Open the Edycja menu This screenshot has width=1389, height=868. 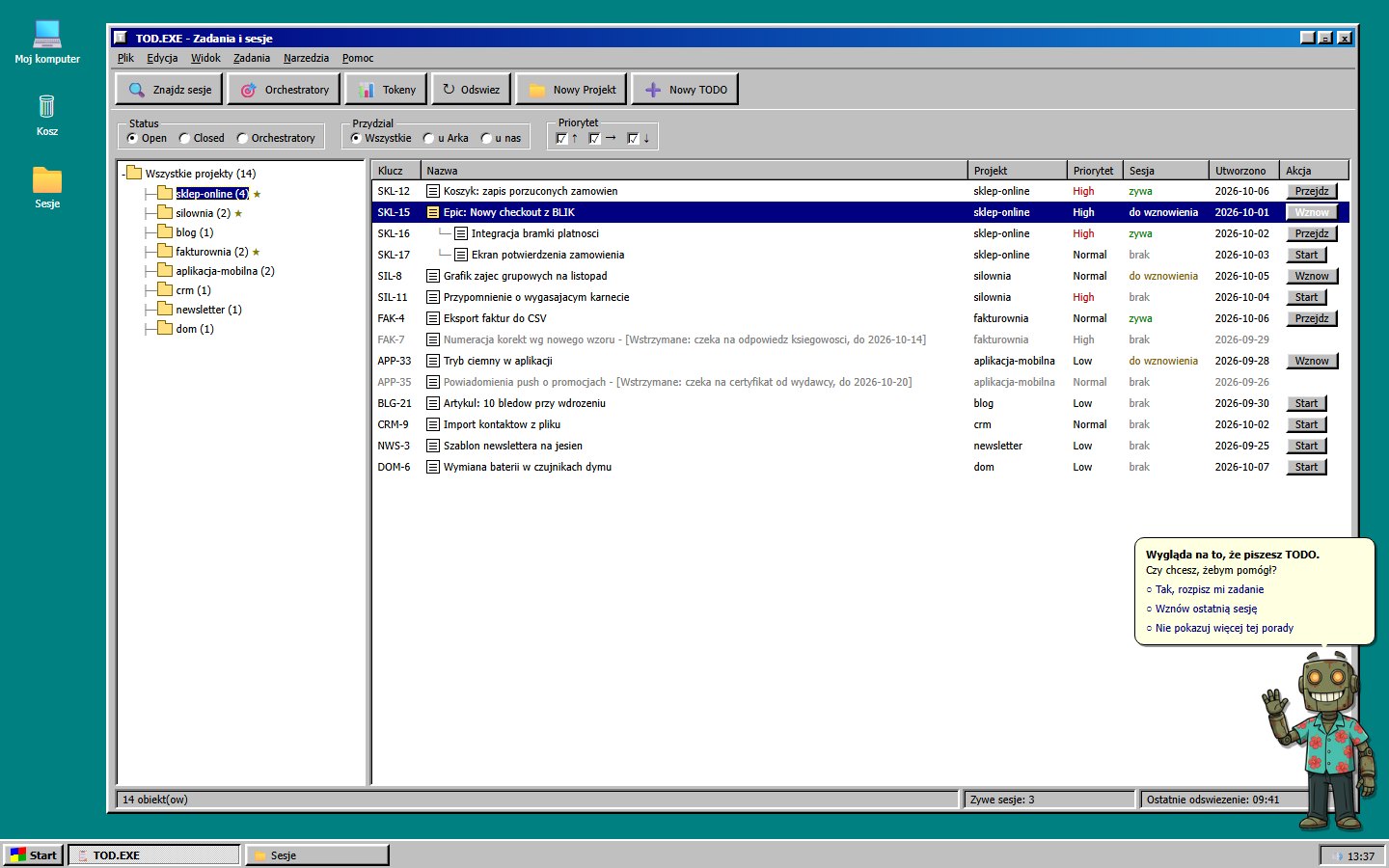click(162, 58)
